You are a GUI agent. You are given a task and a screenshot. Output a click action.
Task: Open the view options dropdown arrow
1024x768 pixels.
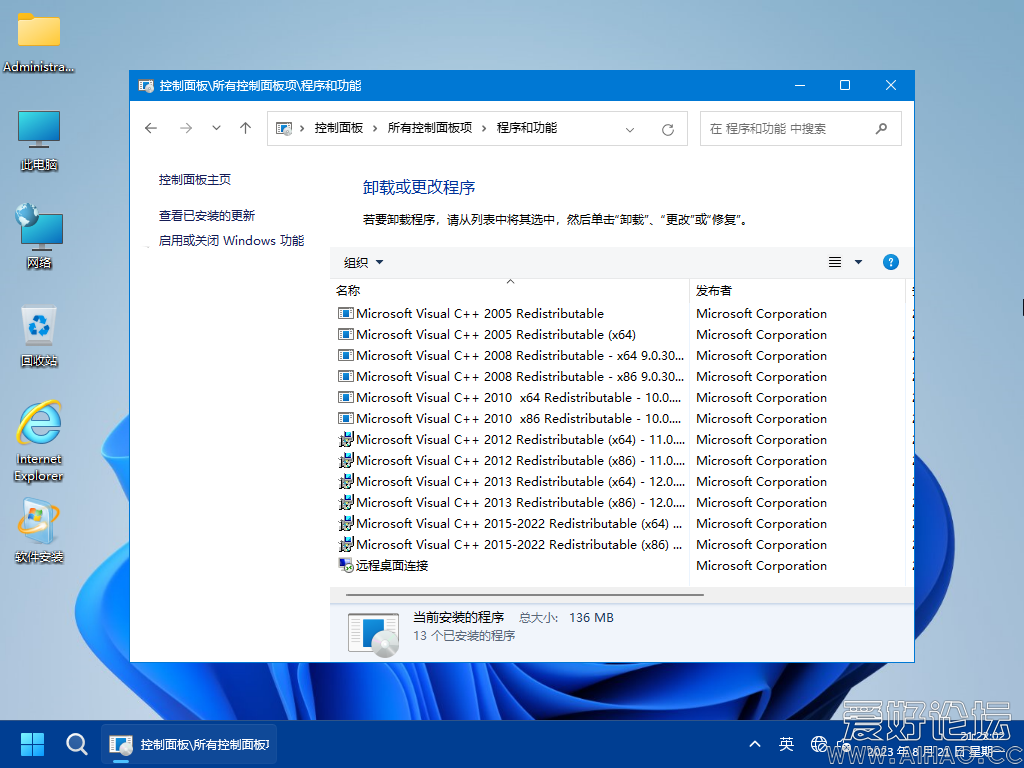(x=858, y=262)
